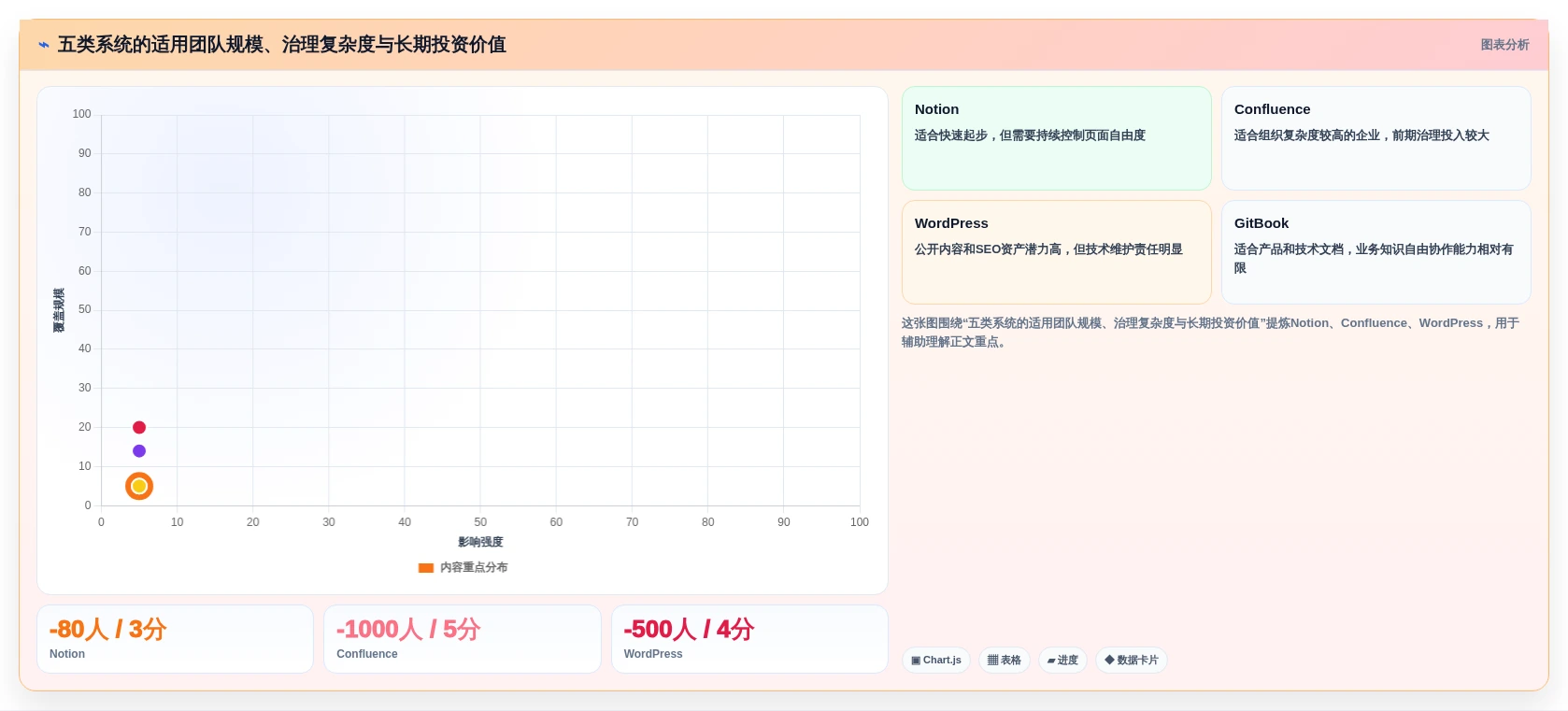Click the main title 五类系统的适用团队规模
Viewport: 1568px width, 711px height.
point(281,45)
